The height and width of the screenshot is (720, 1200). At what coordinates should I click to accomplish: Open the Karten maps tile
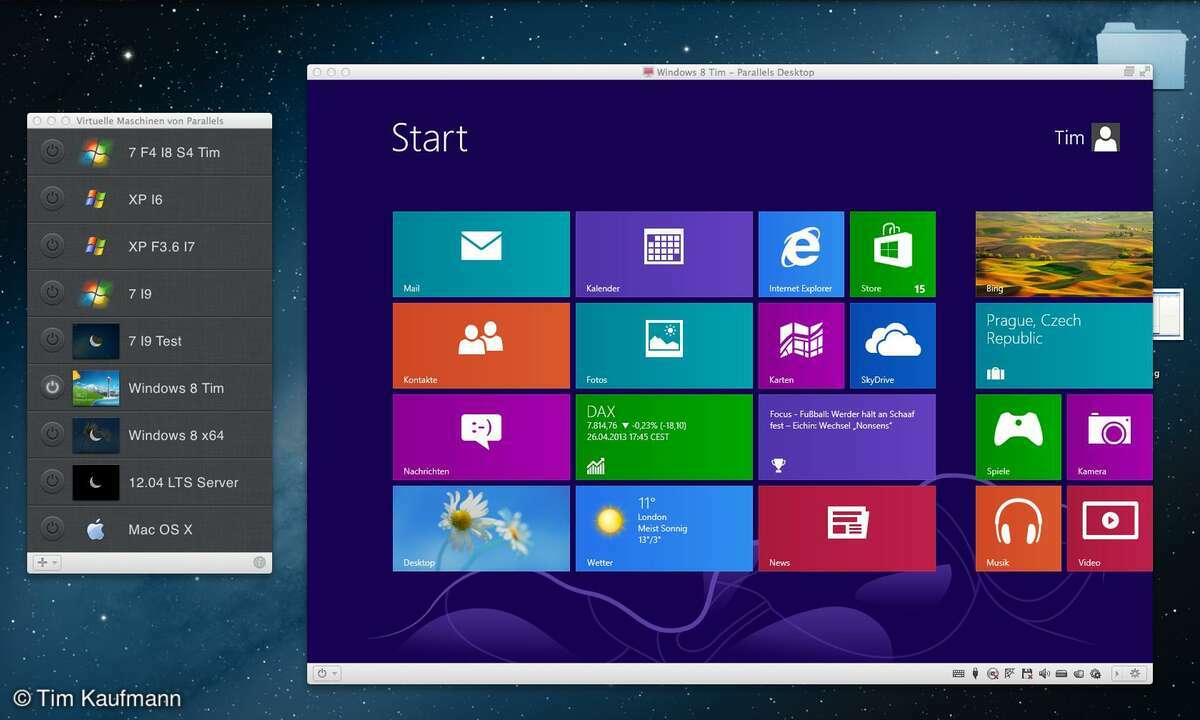801,345
